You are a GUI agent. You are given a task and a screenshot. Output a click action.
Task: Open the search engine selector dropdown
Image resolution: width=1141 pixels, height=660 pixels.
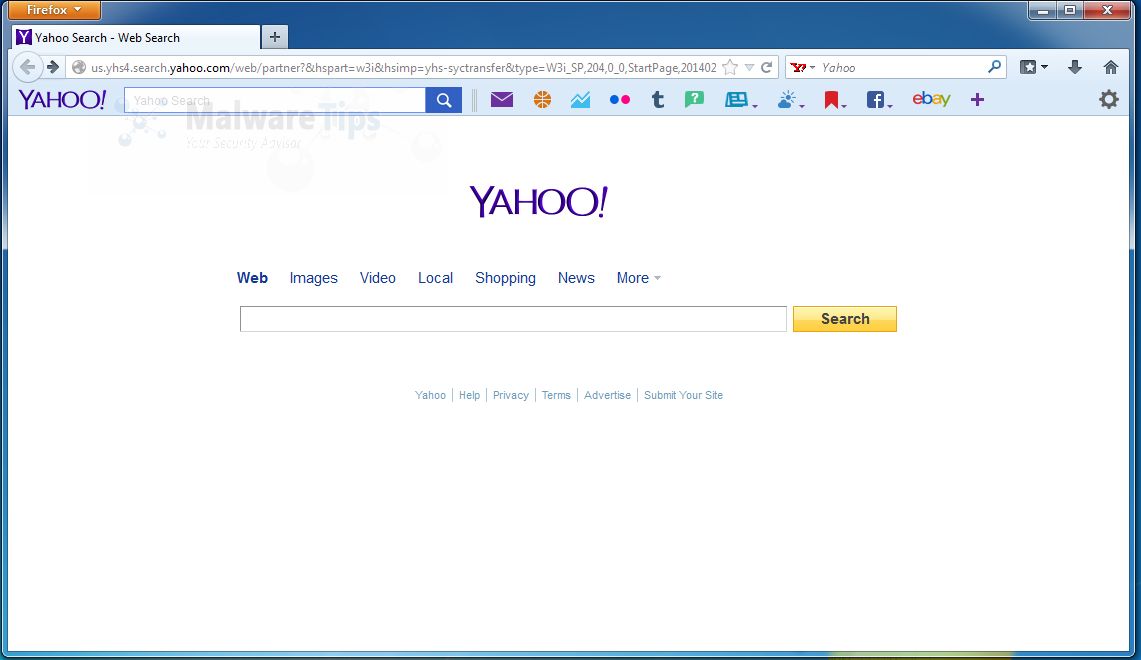(803, 68)
